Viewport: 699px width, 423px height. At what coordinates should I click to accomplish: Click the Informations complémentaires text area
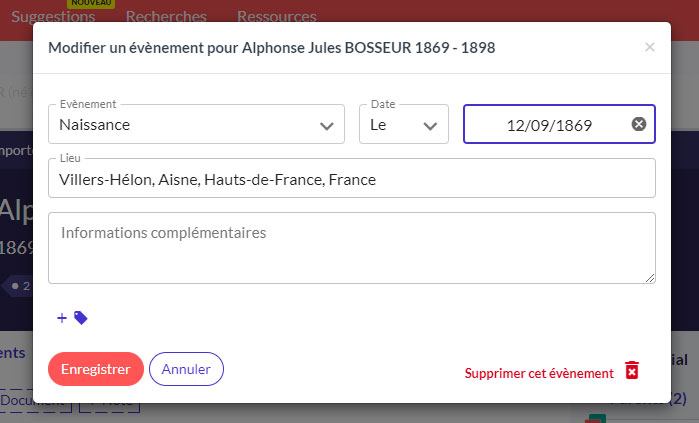[x=351, y=247]
